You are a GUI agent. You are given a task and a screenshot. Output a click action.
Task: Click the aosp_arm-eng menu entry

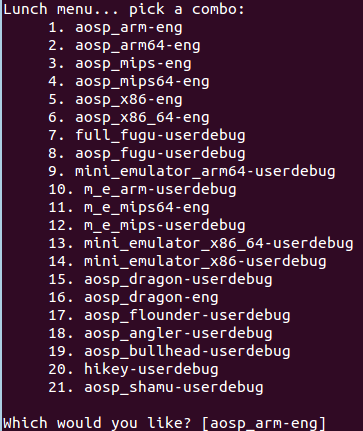click(129, 28)
